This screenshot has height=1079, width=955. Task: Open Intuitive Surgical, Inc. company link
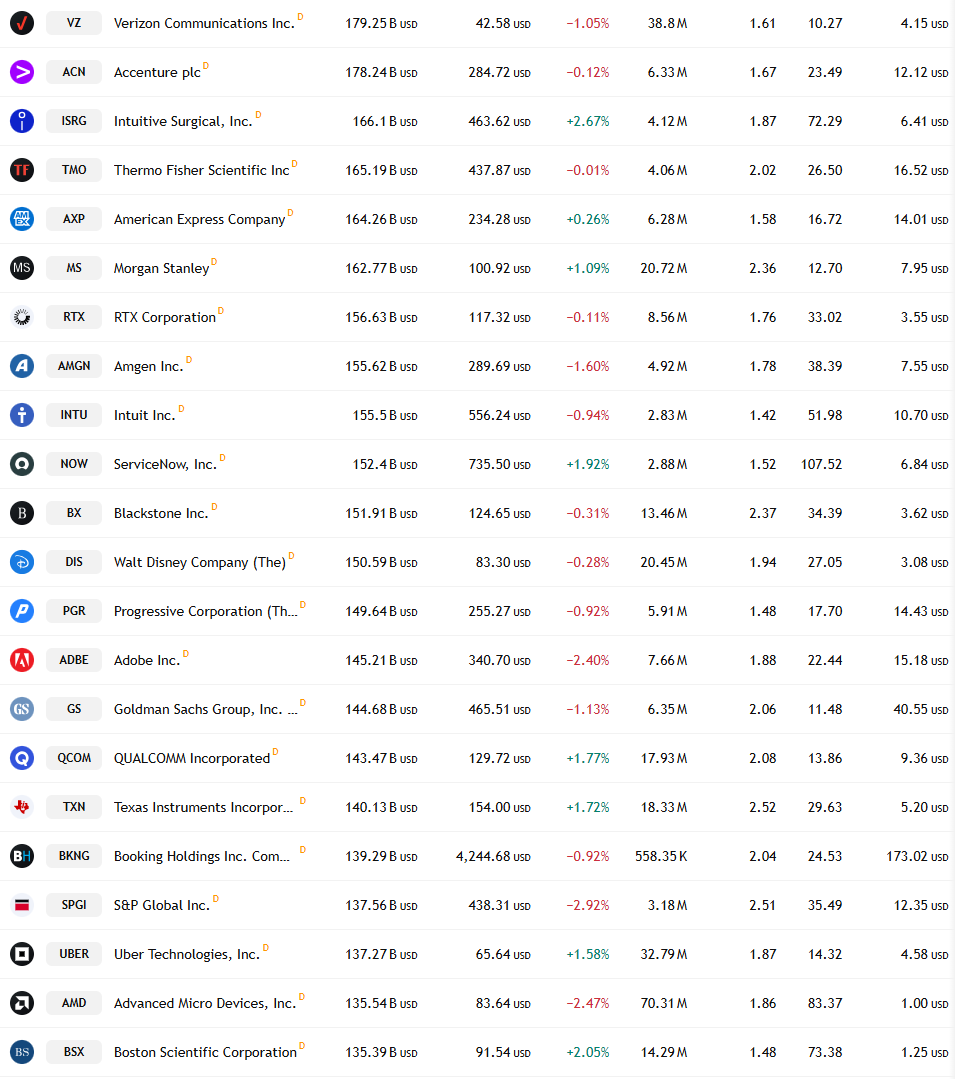click(x=183, y=121)
